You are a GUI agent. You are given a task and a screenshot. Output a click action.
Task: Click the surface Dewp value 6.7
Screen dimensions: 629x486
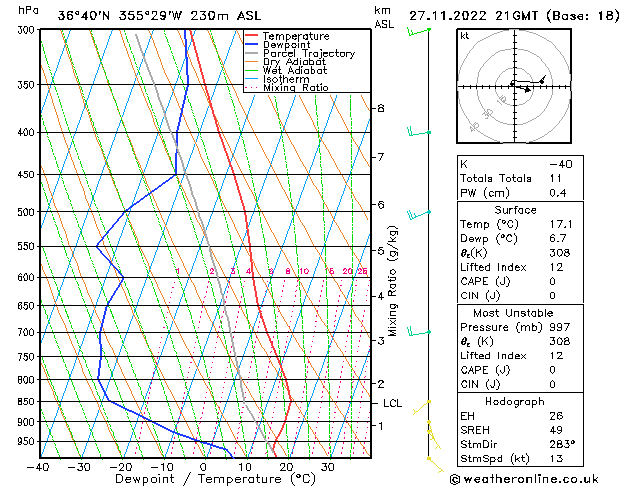point(558,239)
